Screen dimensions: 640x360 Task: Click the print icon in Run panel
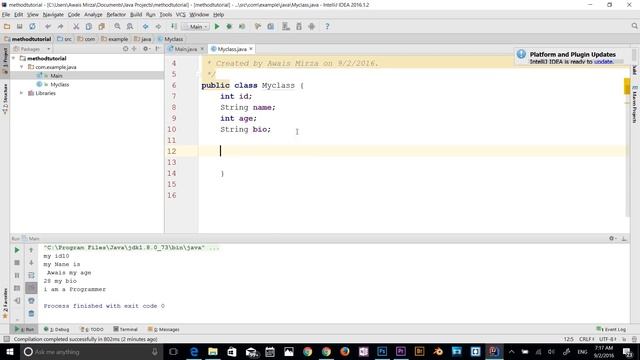[x=31, y=301]
